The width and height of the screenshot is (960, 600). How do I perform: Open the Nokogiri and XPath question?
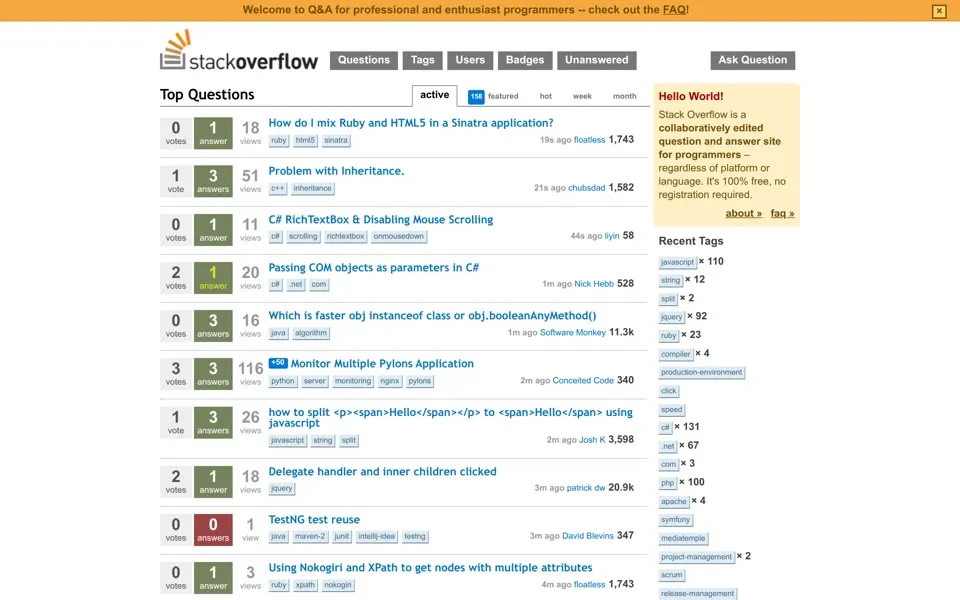coord(430,568)
